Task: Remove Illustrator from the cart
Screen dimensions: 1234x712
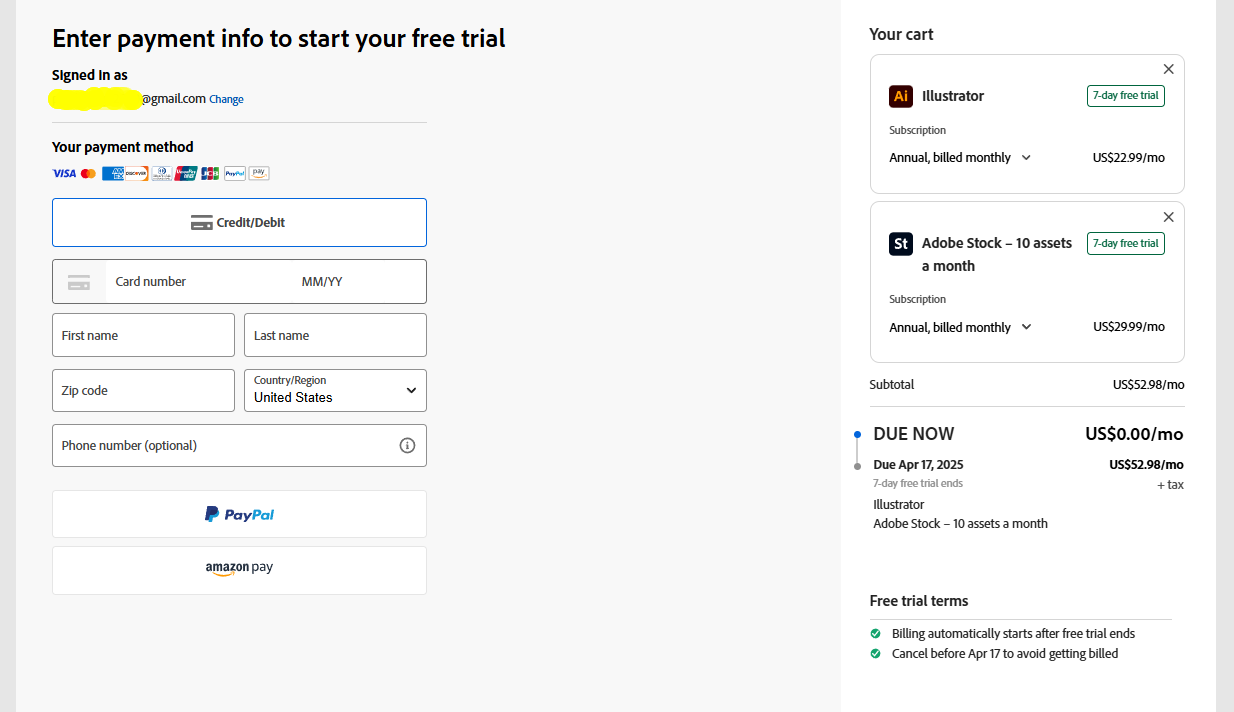Action: pyautogui.click(x=1169, y=69)
